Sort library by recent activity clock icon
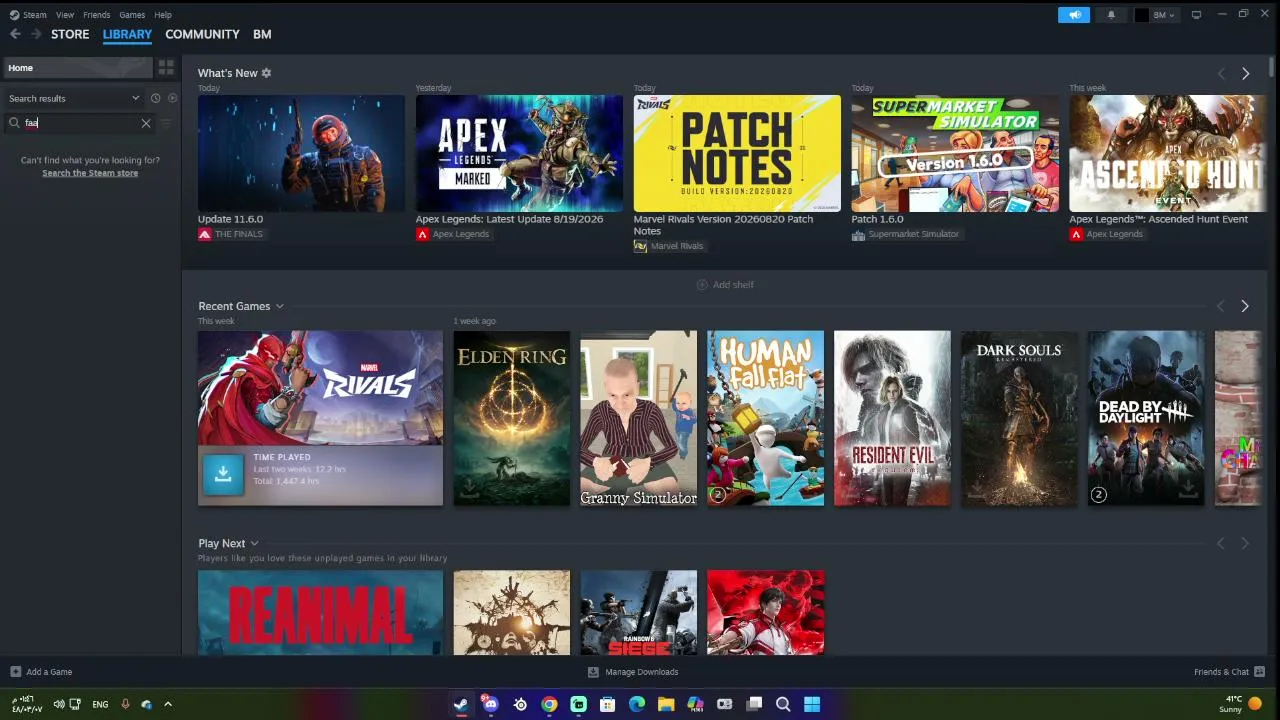1280x720 pixels. tap(155, 98)
